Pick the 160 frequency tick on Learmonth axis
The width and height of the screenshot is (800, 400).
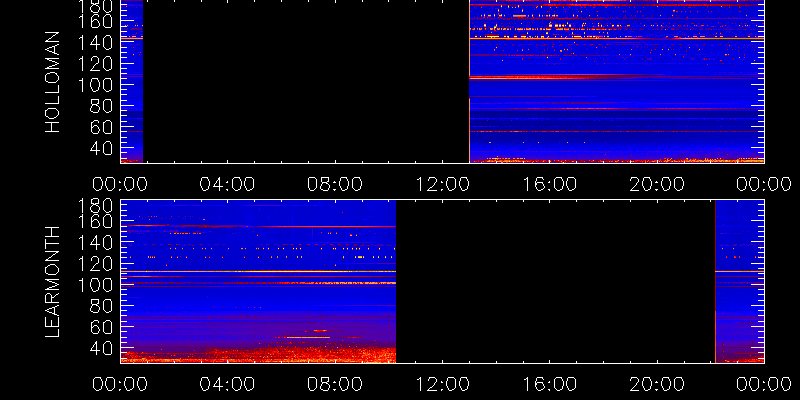96,222
